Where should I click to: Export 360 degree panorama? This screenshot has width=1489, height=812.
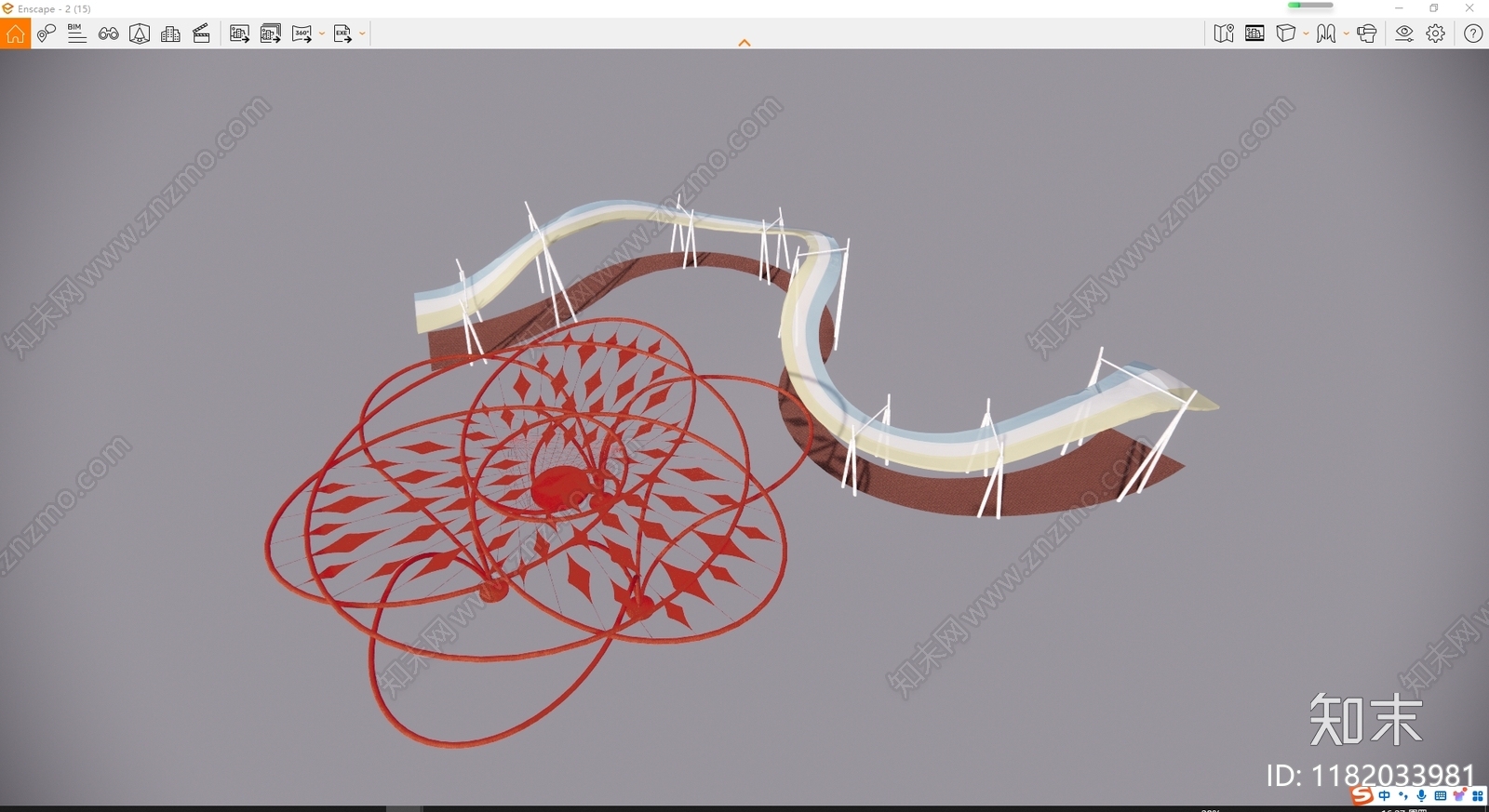pos(302,34)
